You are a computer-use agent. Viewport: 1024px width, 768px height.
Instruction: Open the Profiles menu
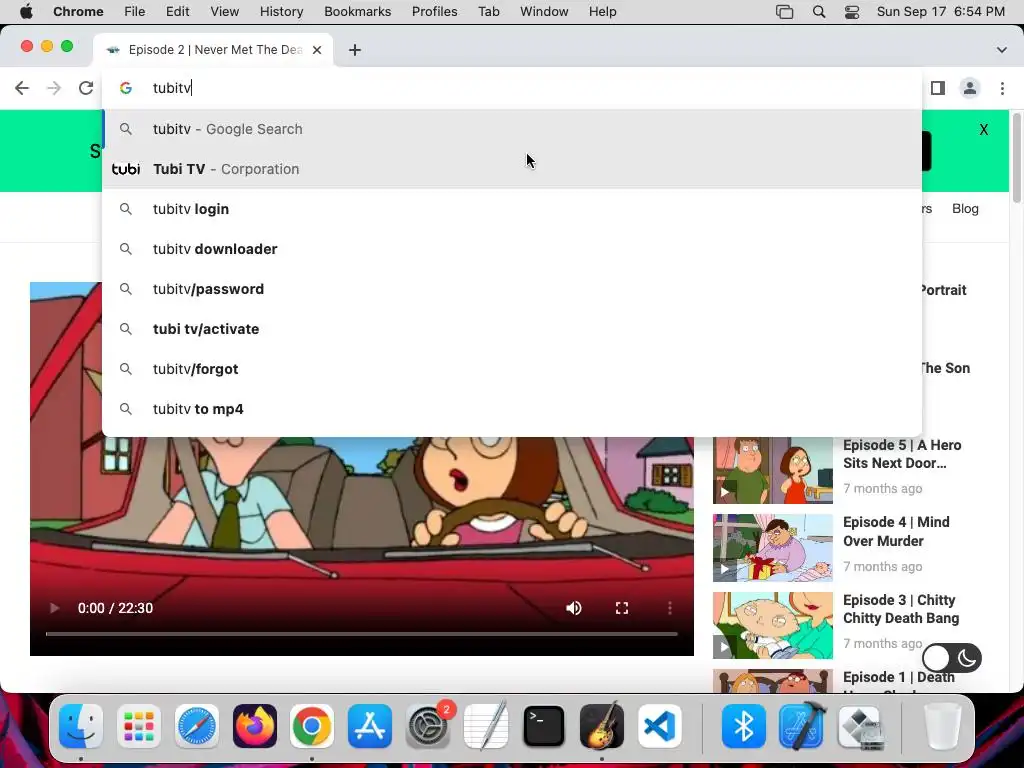pos(434,11)
